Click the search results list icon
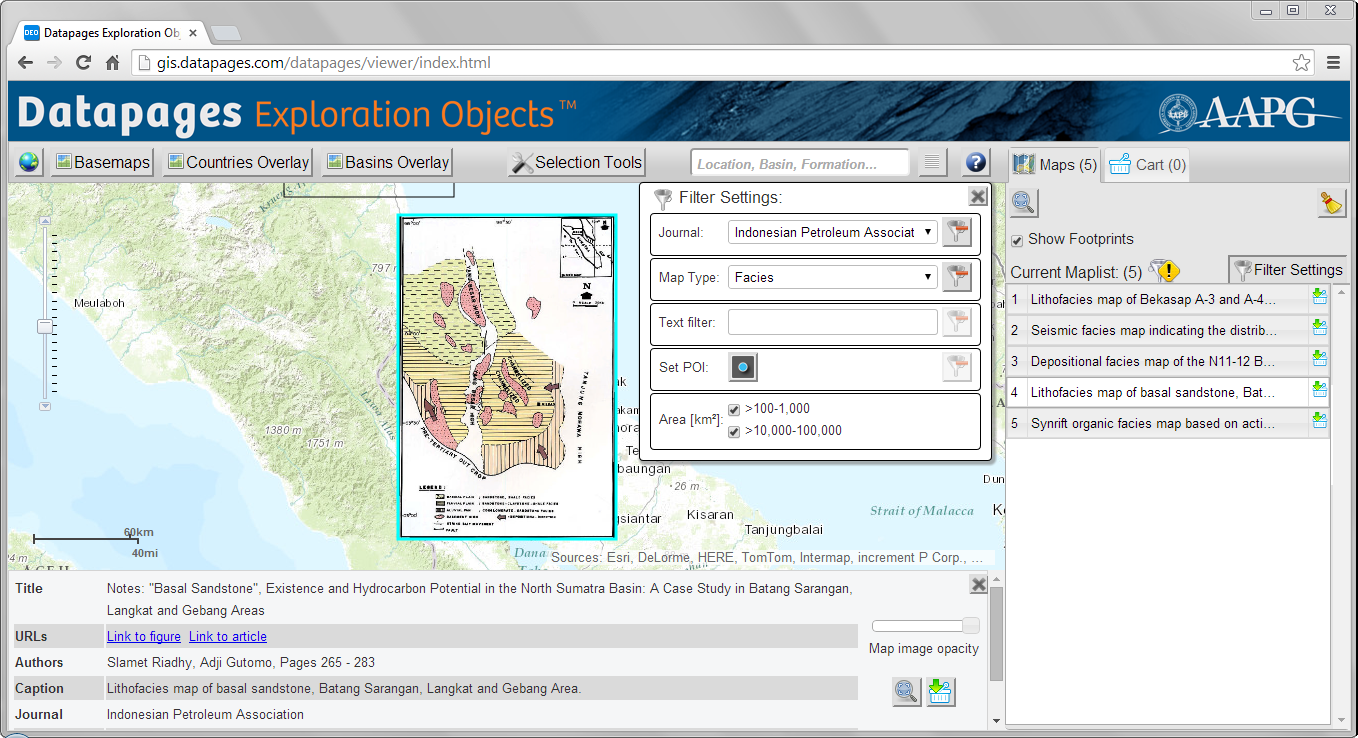This screenshot has height=738, width=1358. (932, 163)
